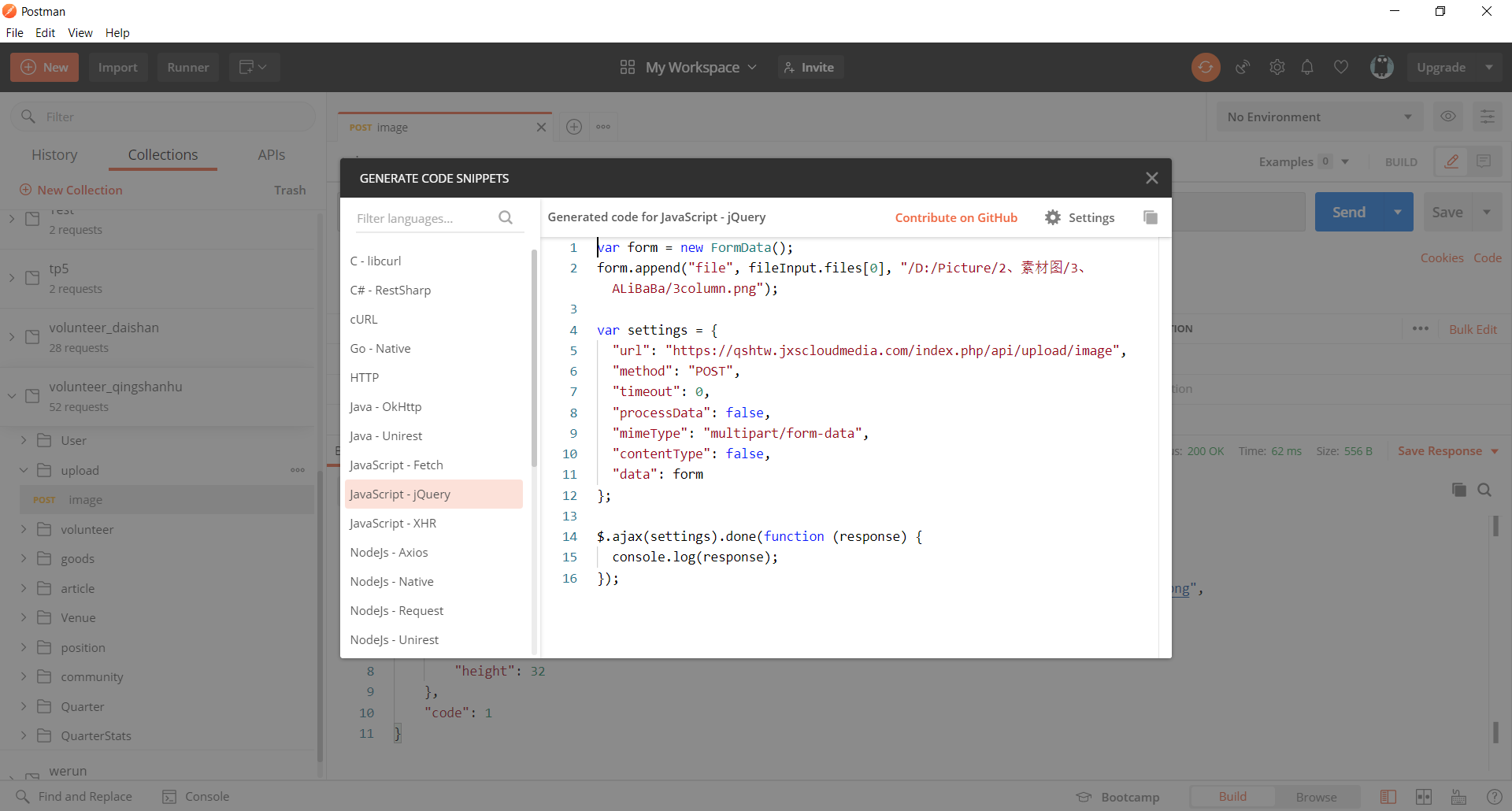The image size is (1512, 811).
Task: Open Contribute on GitHub link
Action: [x=956, y=217]
